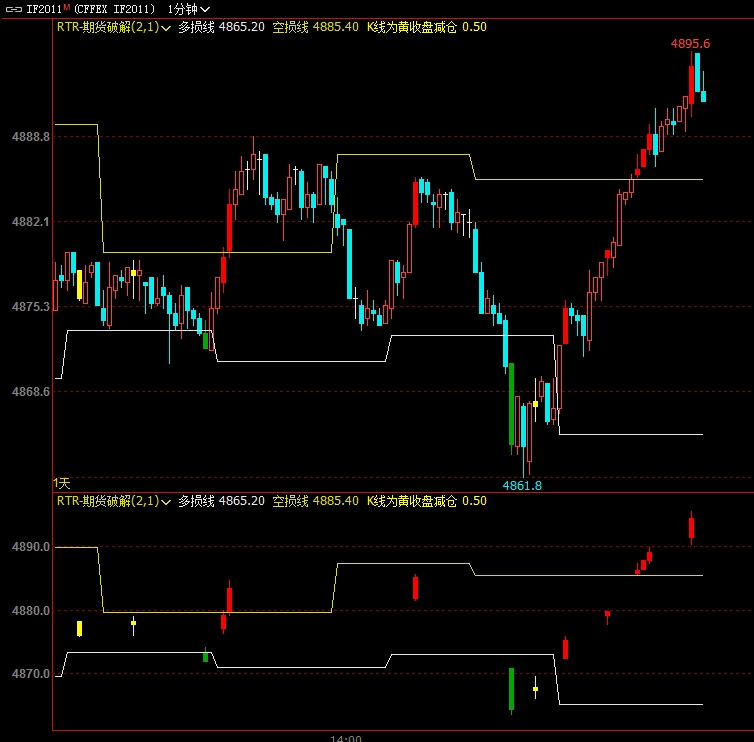
Task: Click the 4880.0 axis label in lower panel
Action: pyautogui.click(x=31, y=611)
